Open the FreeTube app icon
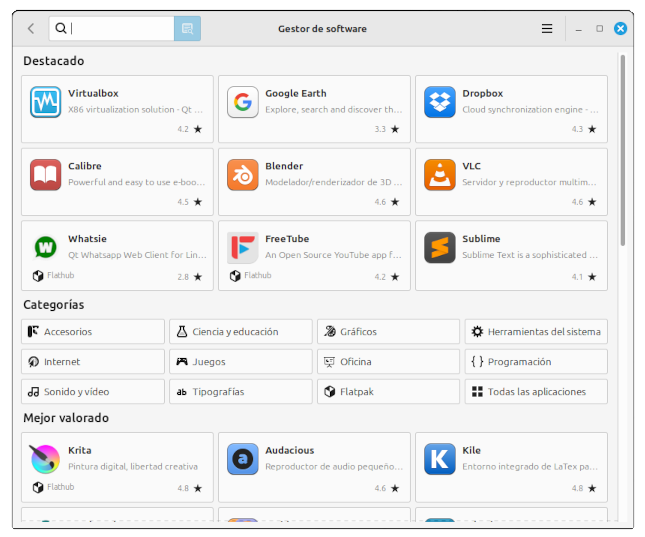The width and height of the screenshot is (645, 537). [x=243, y=247]
